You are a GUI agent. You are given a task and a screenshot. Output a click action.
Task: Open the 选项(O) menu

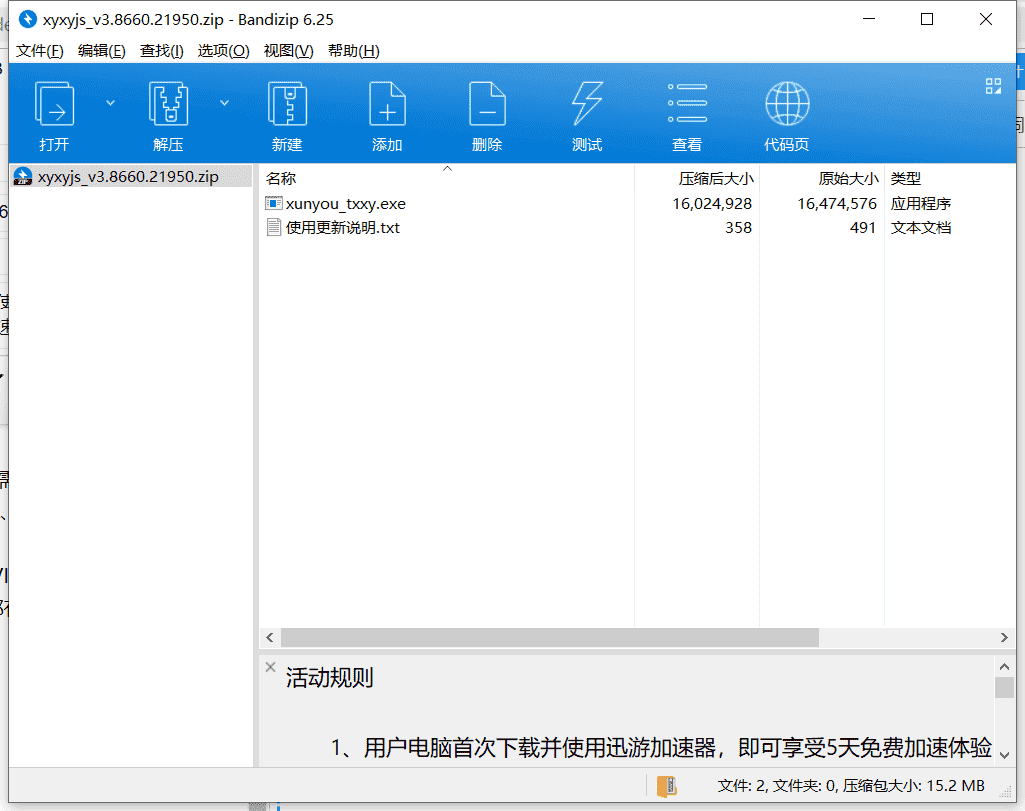point(224,51)
